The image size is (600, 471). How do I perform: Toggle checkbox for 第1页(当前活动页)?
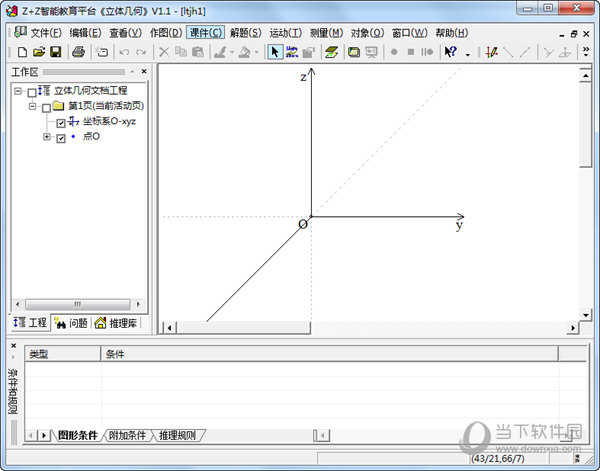tap(46, 108)
